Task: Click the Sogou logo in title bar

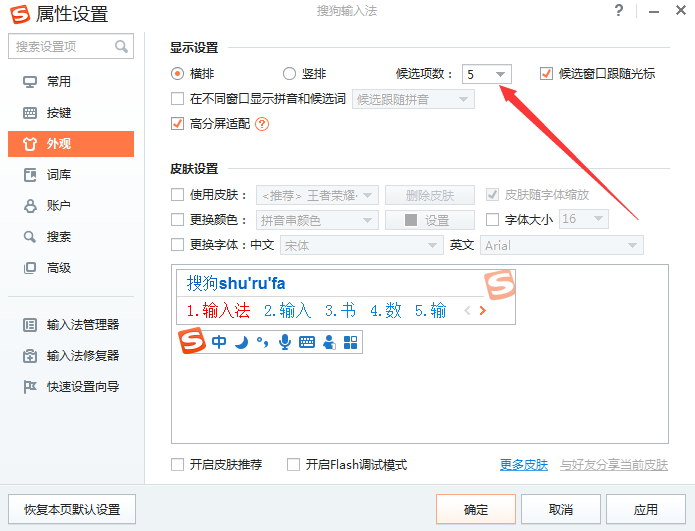Action: [20, 14]
